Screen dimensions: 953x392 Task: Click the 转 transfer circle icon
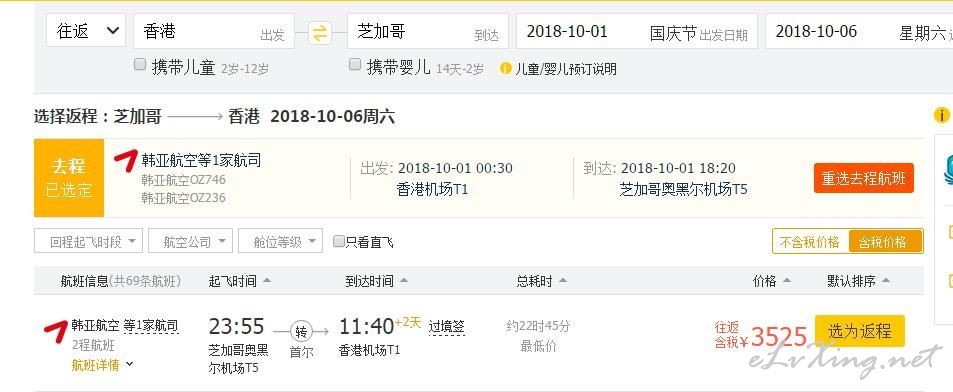(x=301, y=331)
